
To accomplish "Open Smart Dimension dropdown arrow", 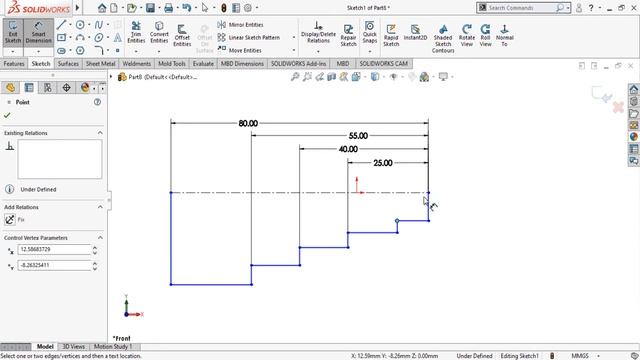I will point(38,52).
